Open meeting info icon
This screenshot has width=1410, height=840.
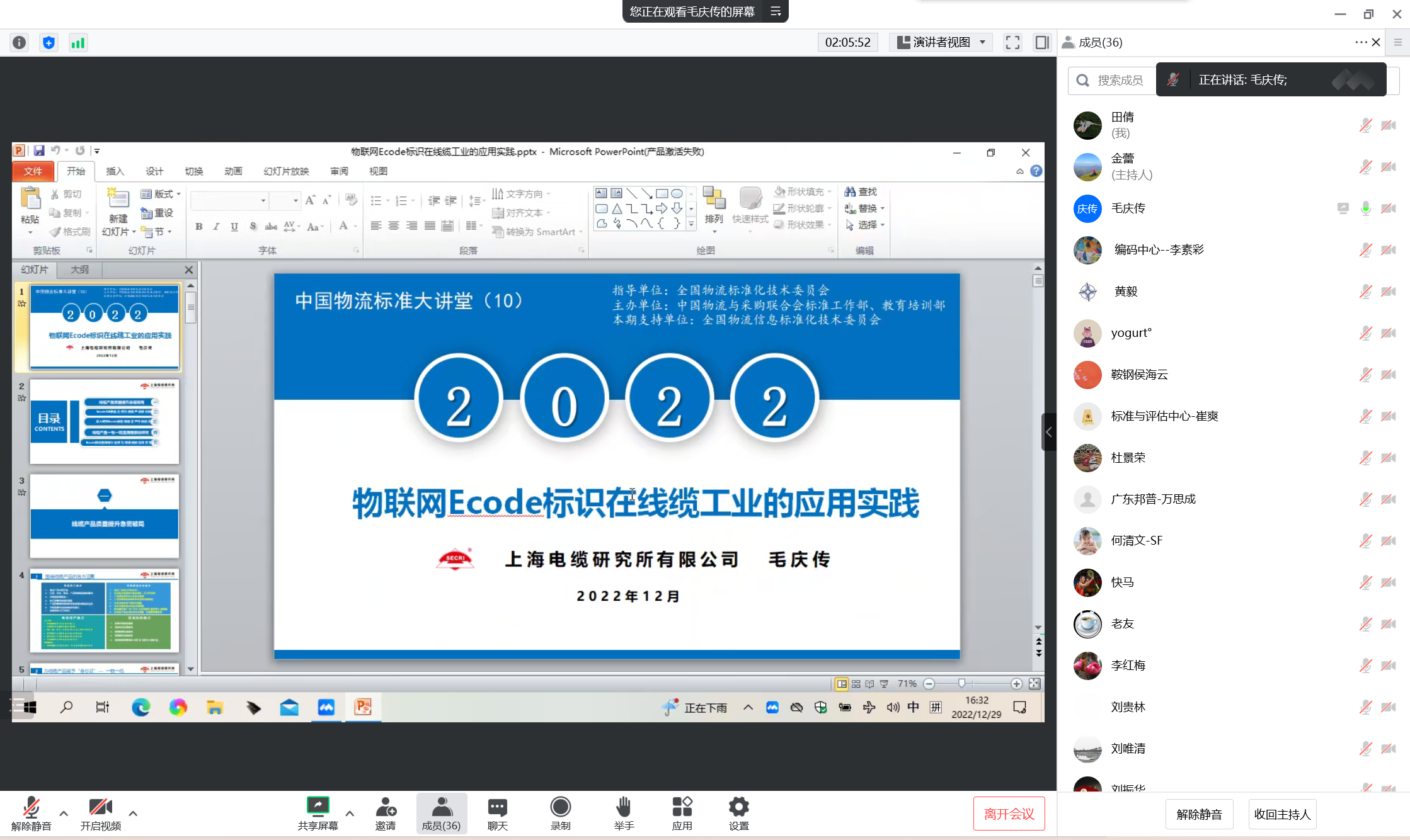[x=20, y=43]
